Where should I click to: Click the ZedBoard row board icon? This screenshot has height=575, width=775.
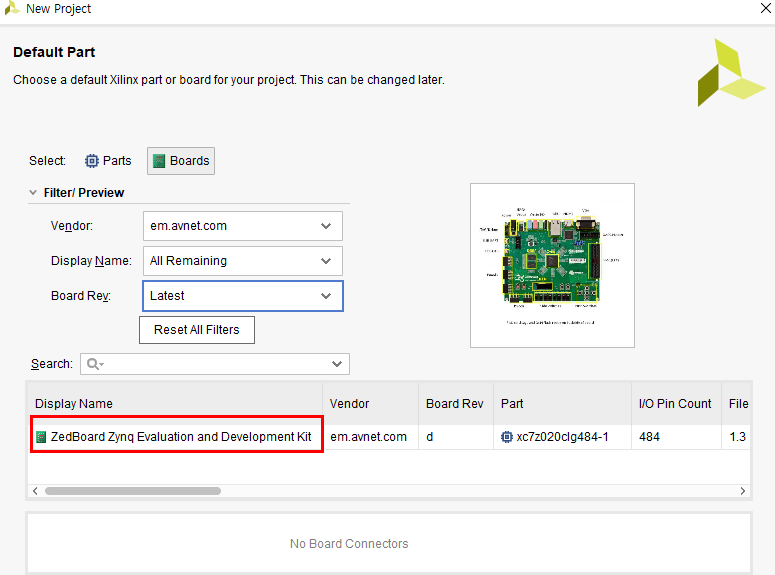point(41,437)
